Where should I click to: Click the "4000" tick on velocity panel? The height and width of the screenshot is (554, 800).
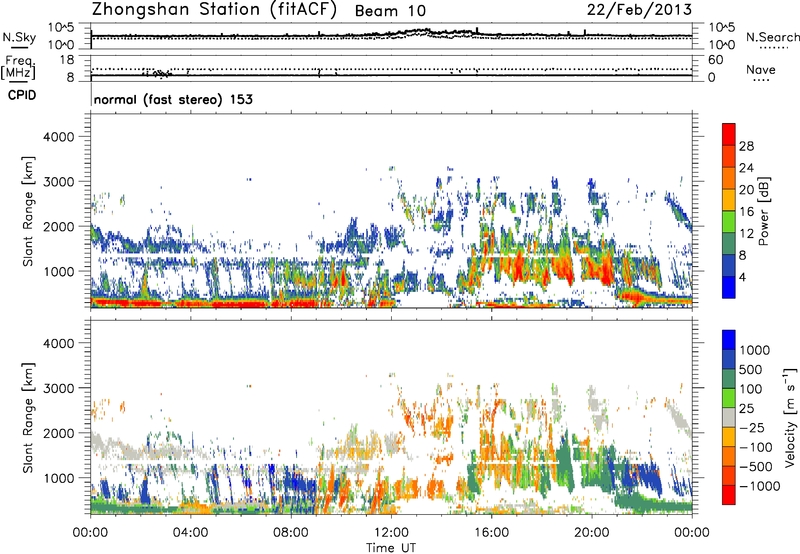58,343
